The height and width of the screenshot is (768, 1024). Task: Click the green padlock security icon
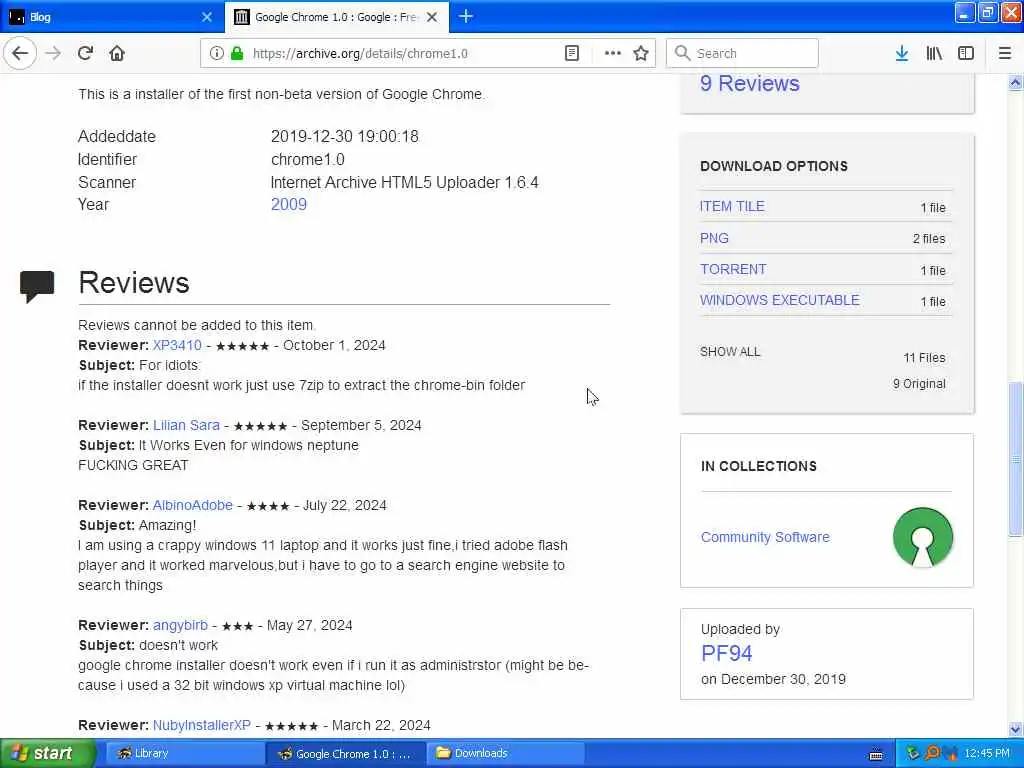[237, 54]
